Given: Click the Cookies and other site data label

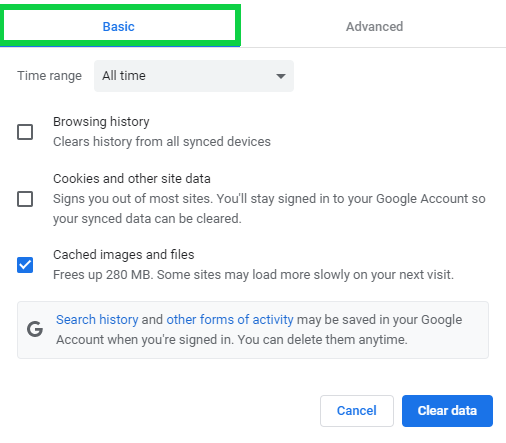Looking at the screenshot, I should (x=132, y=179).
